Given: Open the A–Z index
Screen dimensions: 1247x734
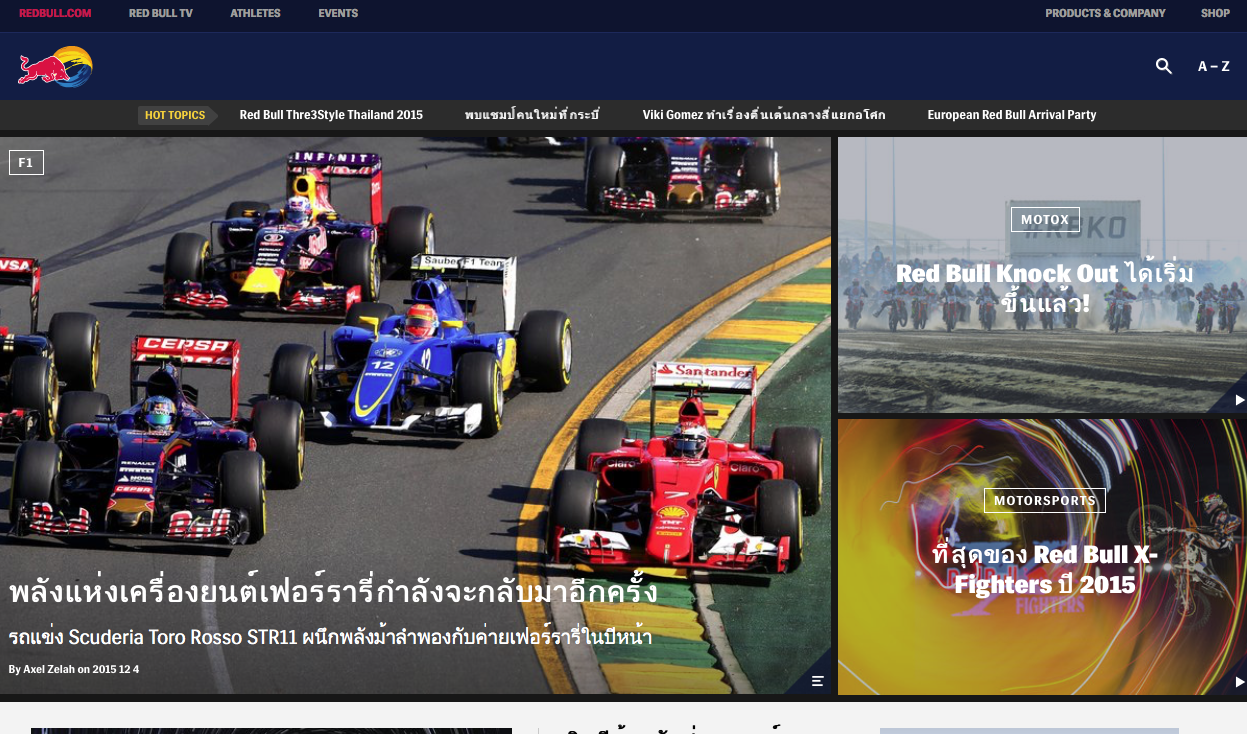Looking at the screenshot, I should pyautogui.click(x=1213, y=66).
